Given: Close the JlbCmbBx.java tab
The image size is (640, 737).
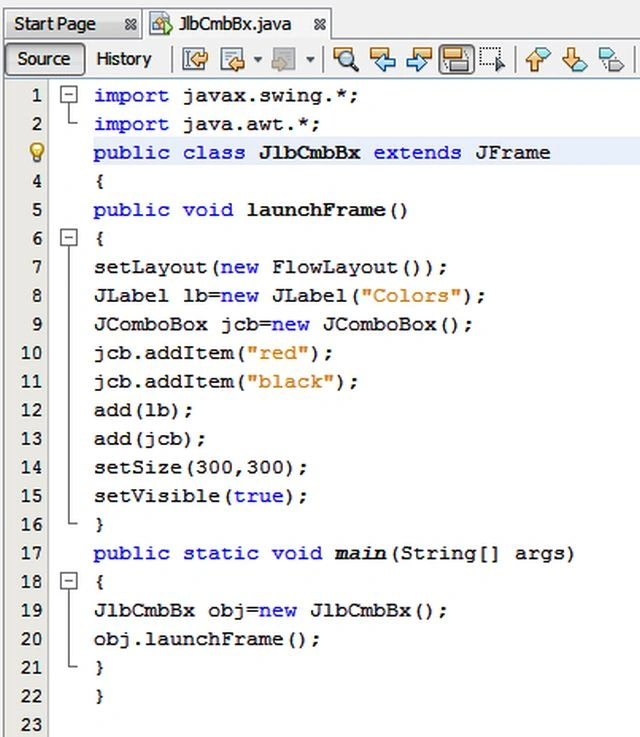Looking at the screenshot, I should tap(320, 24).
